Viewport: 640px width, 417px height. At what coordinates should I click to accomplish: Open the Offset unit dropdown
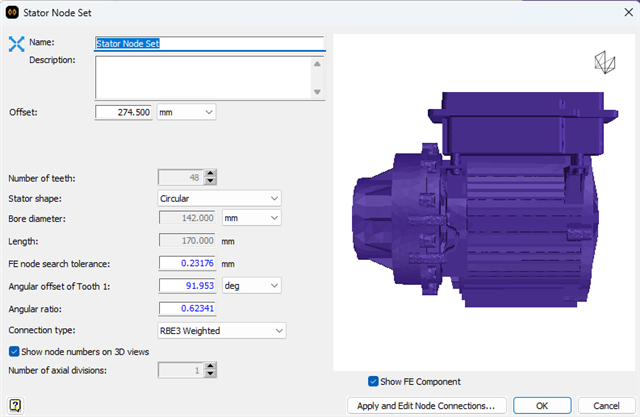point(186,112)
